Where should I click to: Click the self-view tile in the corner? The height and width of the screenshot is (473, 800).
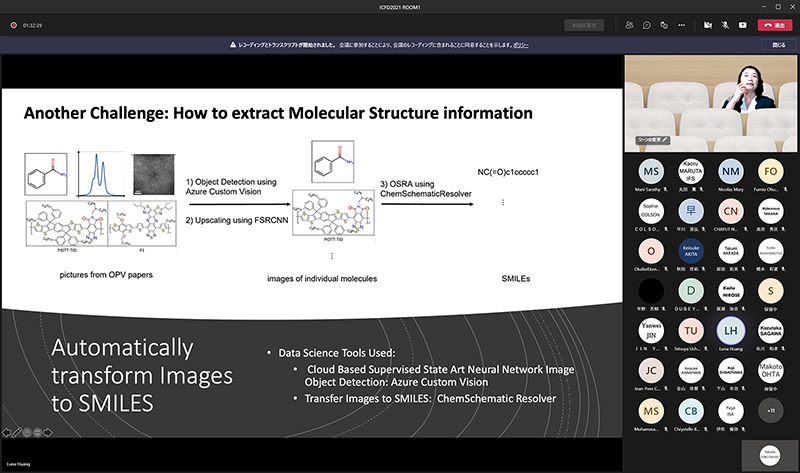point(769,456)
